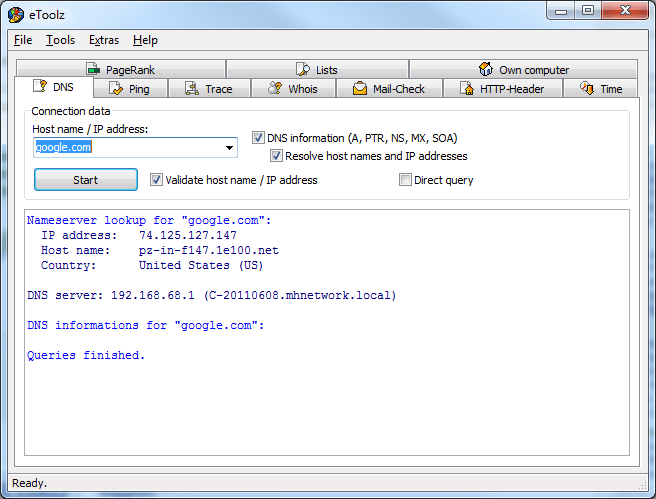Toggle Resolve host names and IP addresses
Screen dimensions: 656x499
[x=276, y=156]
